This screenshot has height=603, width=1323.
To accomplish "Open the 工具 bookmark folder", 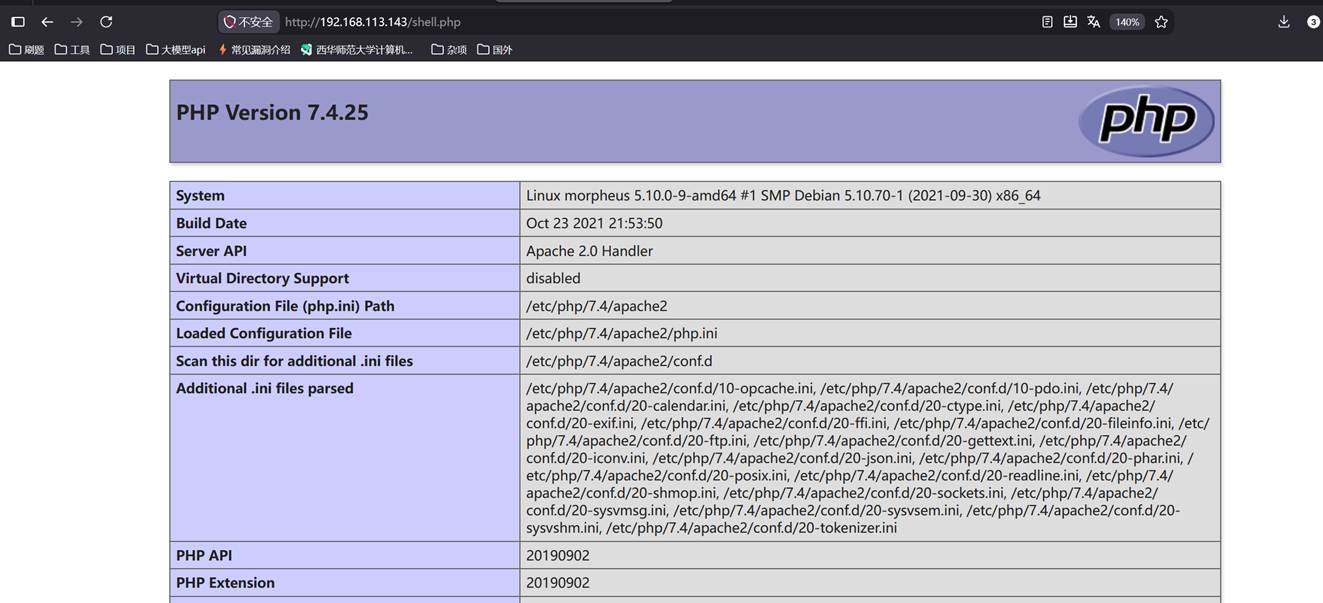I will point(72,49).
